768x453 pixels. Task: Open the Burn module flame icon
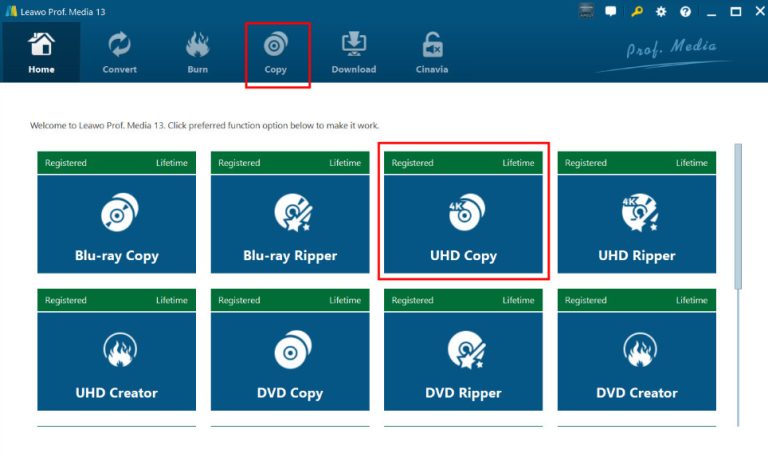click(197, 52)
